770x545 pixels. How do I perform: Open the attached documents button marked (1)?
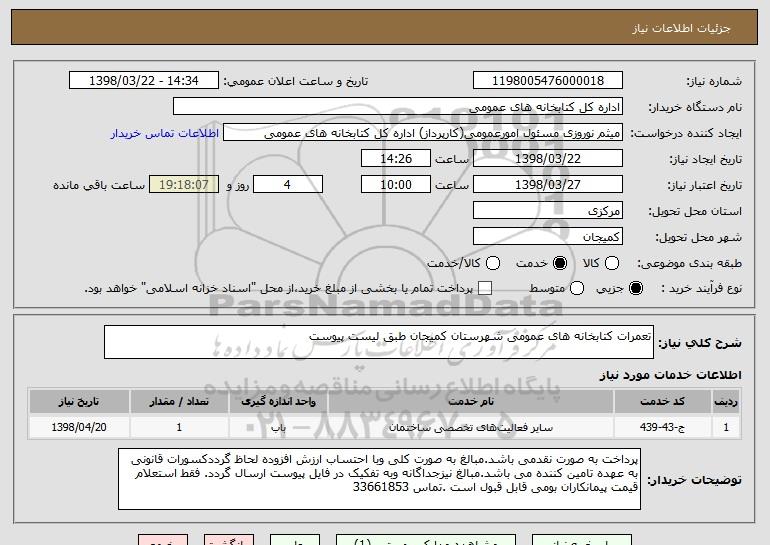point(426,540)
